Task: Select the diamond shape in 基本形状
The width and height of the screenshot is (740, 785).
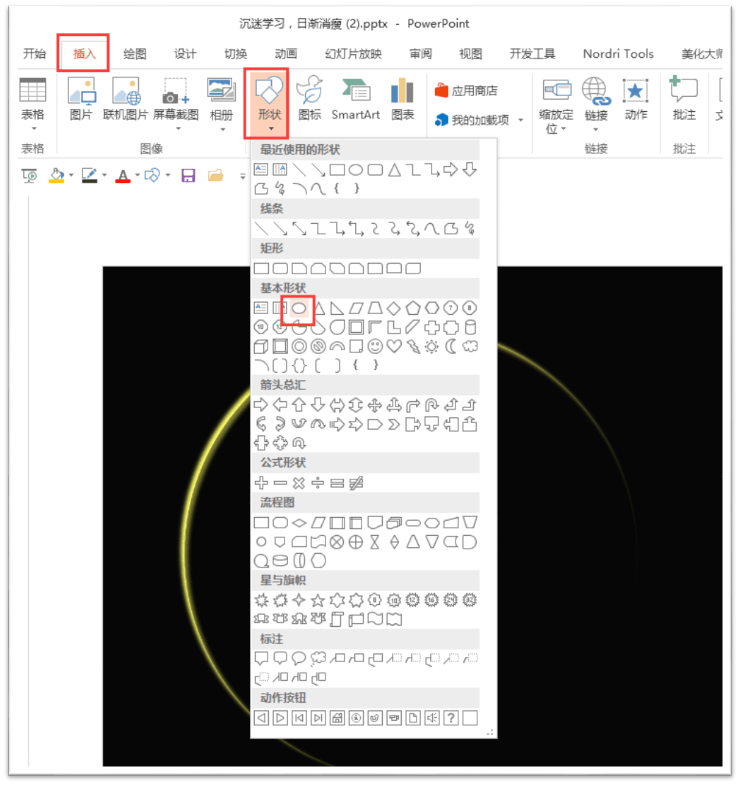Action: tap(394, 308)
